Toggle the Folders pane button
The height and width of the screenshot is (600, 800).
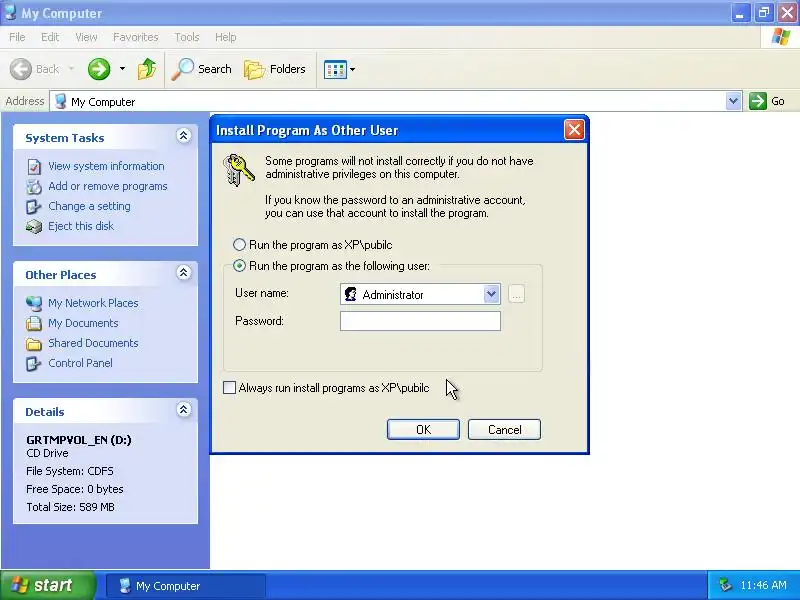coord(274,69)
